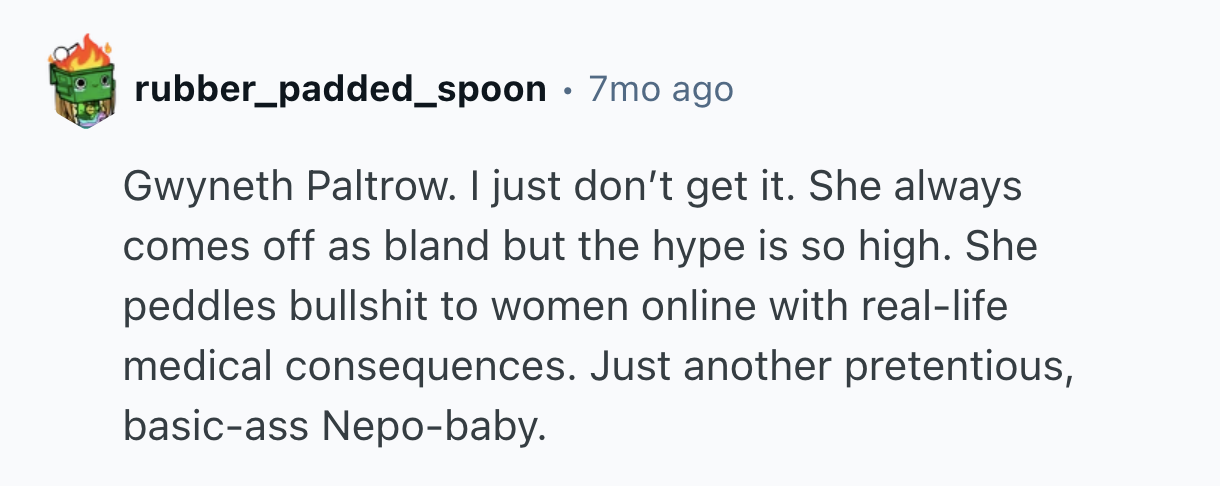The image size is (1220, 486).
Task: Open rubber_padded_spoon's user profile
Action: 340,91
